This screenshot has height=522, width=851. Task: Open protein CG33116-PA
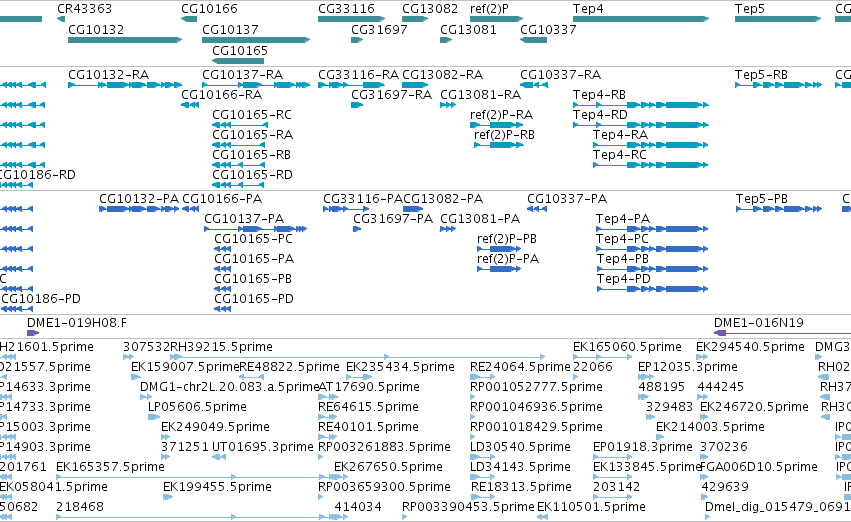[363, 199]
